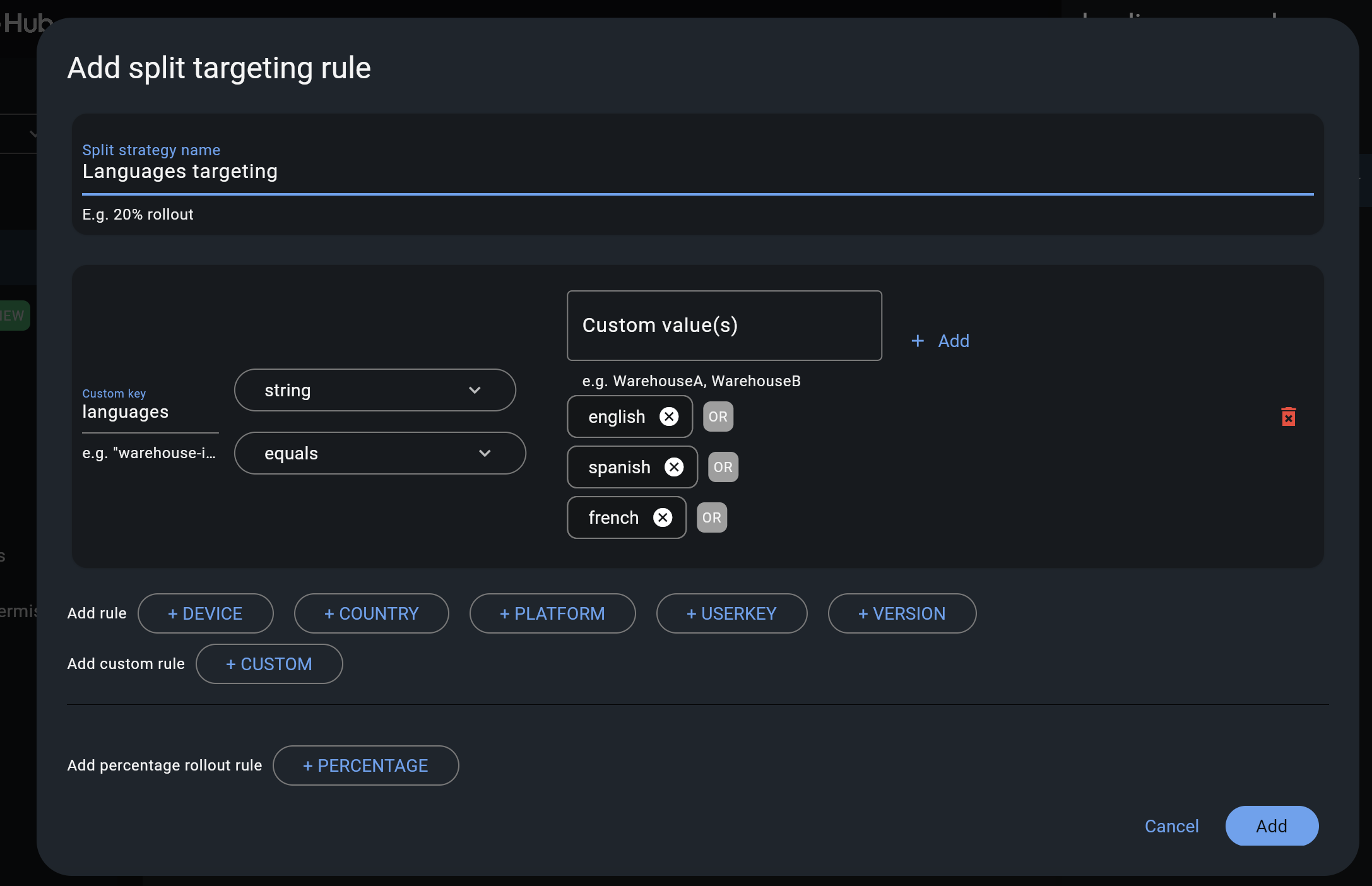
Task: Add a VERSION targeting rule
Action: pos(901,613)
